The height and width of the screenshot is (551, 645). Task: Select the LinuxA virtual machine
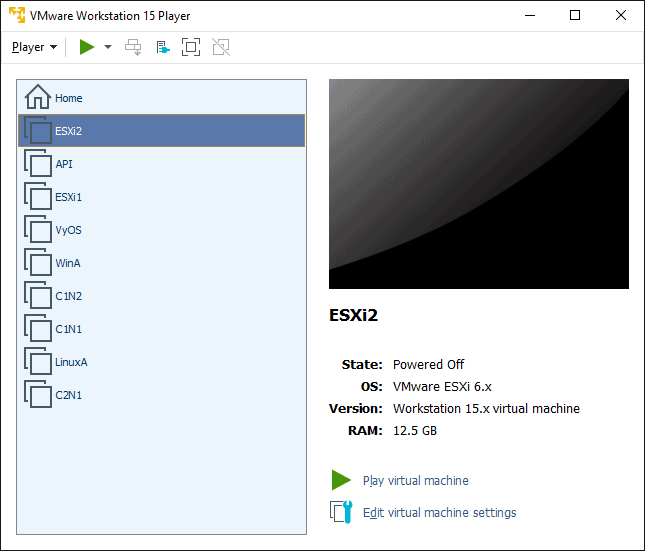point(71,362)
